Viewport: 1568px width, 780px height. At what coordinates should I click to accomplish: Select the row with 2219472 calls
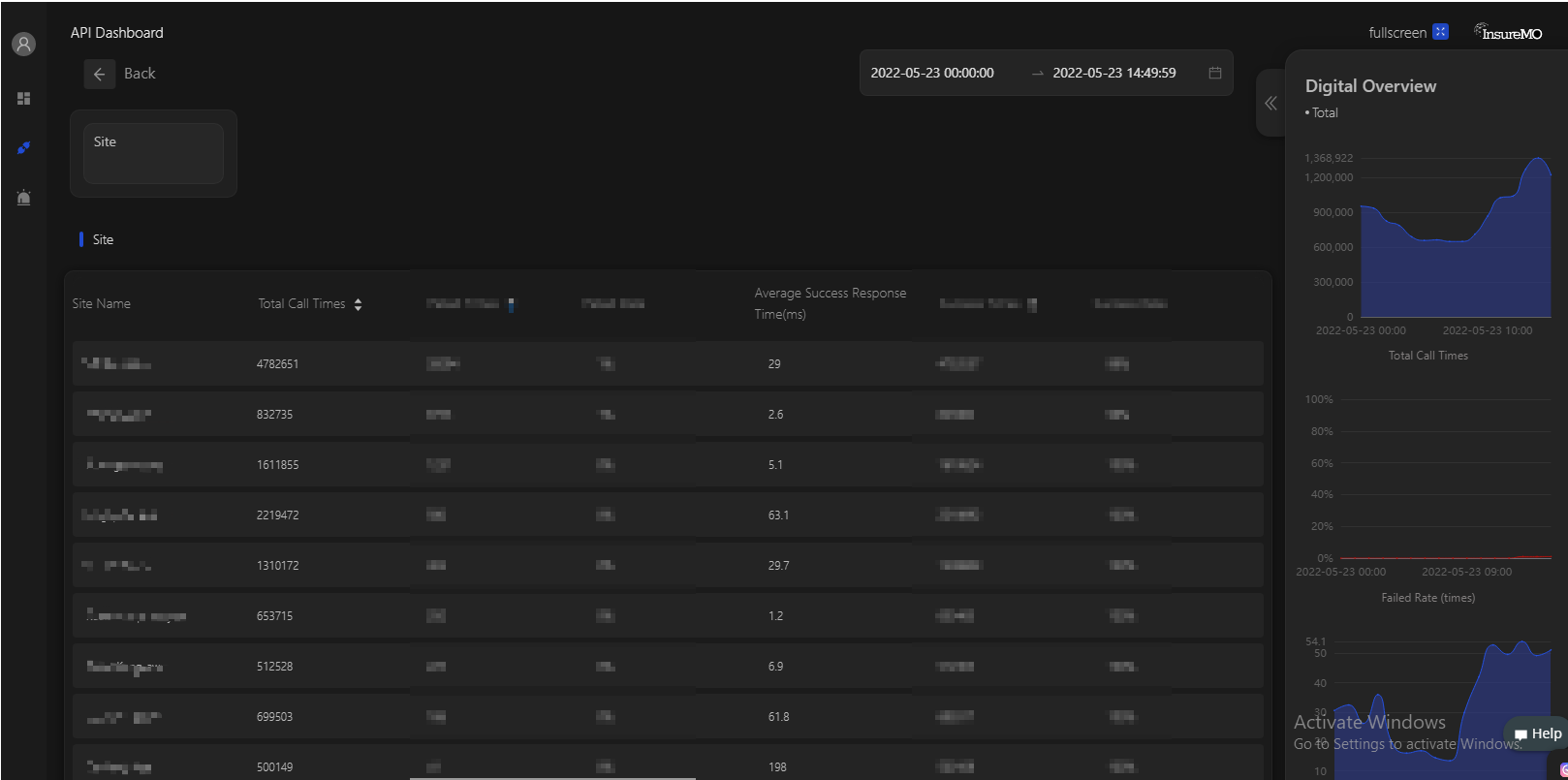click(x=668, y=515)
